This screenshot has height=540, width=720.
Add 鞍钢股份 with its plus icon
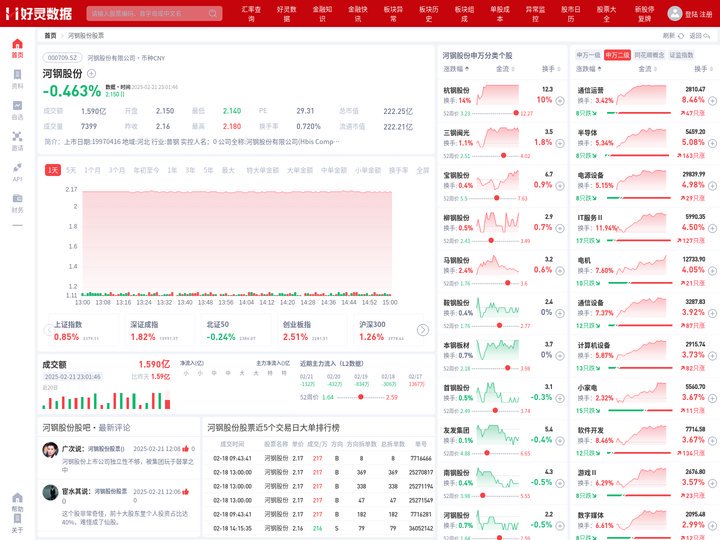tap(560, 313)
